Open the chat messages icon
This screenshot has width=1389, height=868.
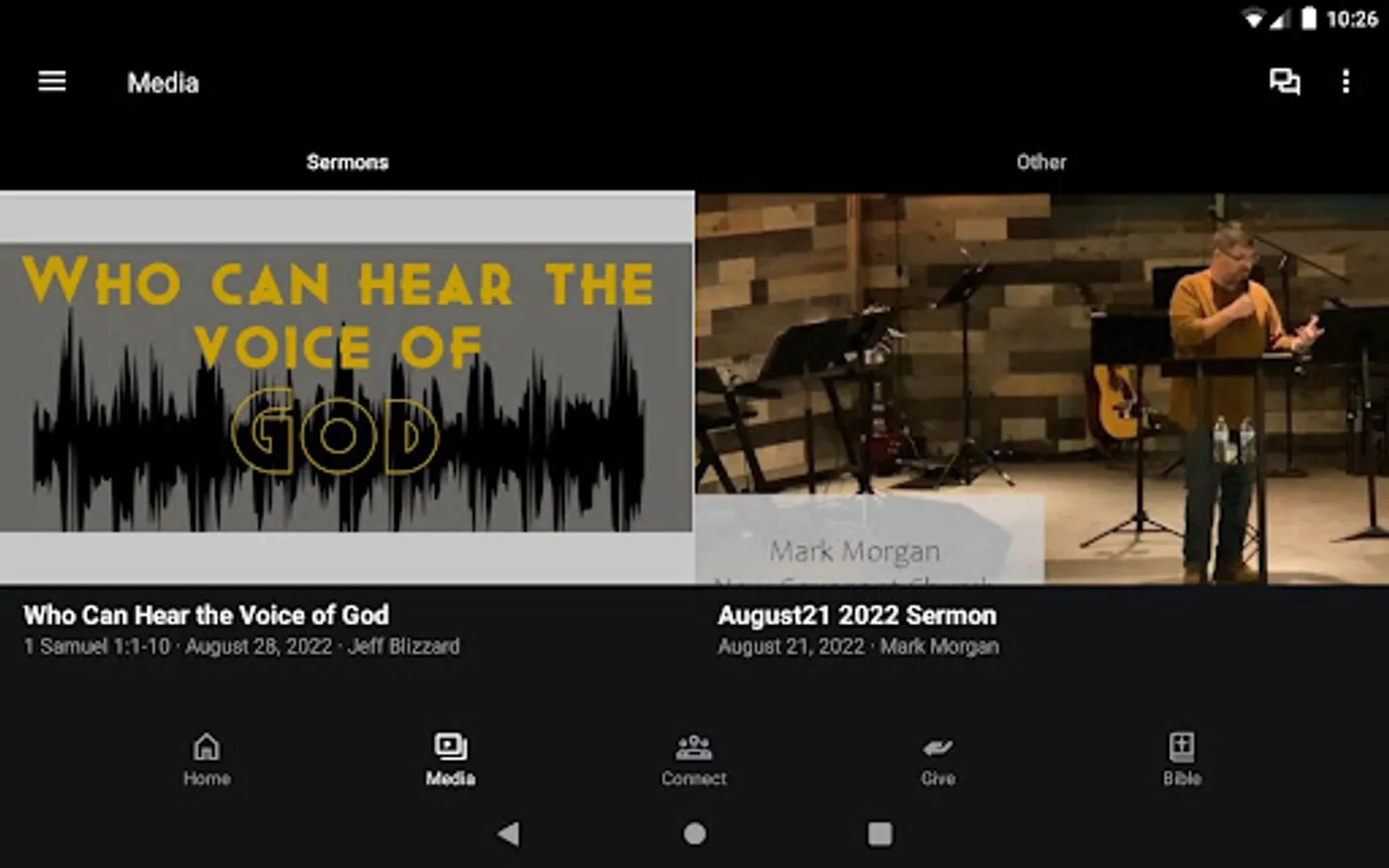pyautogui.click(x=1284, y=82)
